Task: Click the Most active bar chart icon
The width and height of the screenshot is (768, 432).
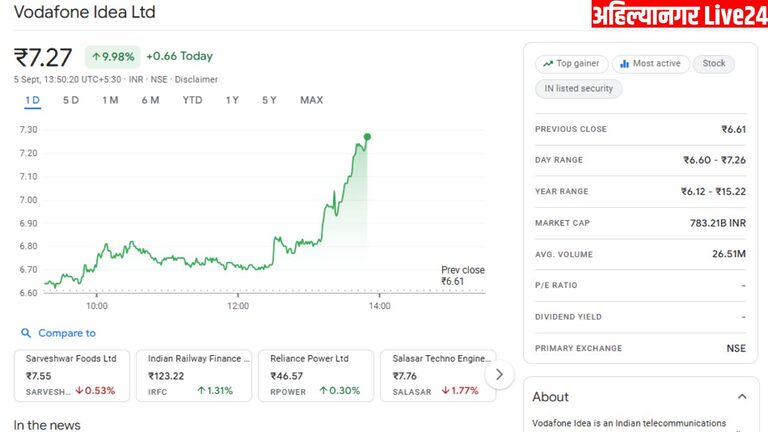Action: pyautogui.click(x=624, y=64)
